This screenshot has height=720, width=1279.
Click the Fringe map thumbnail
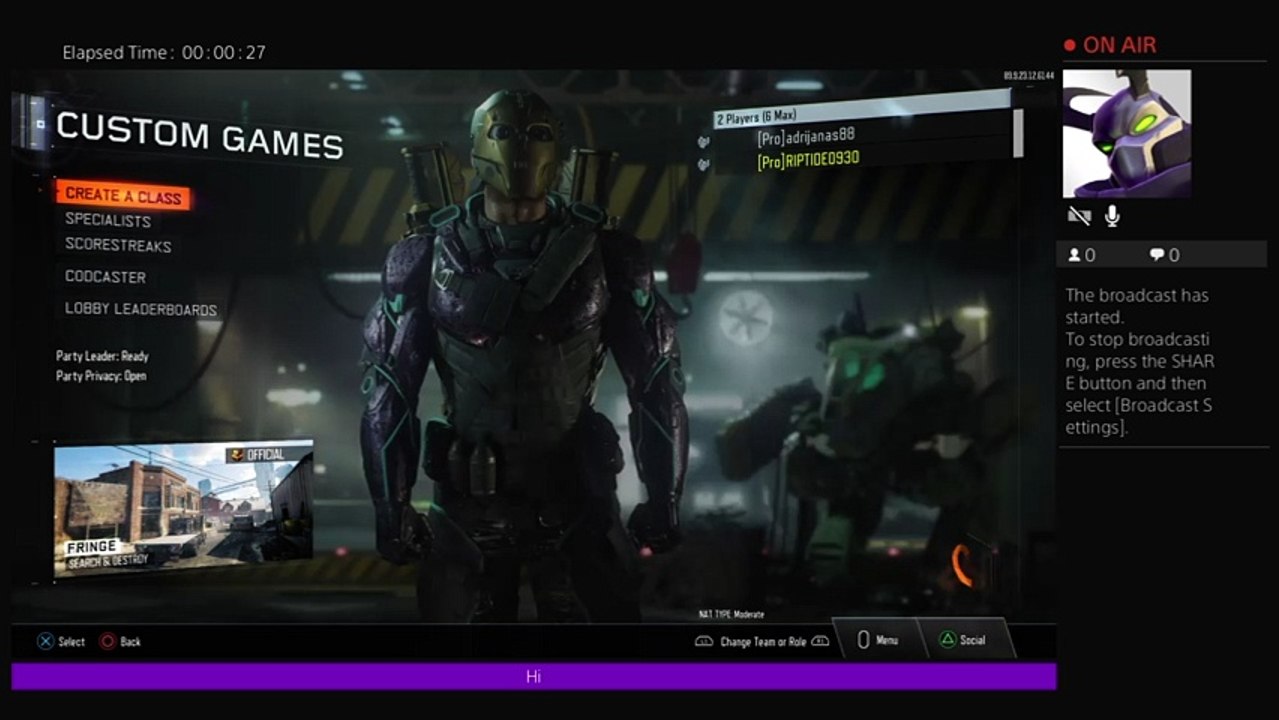[183, 510]
